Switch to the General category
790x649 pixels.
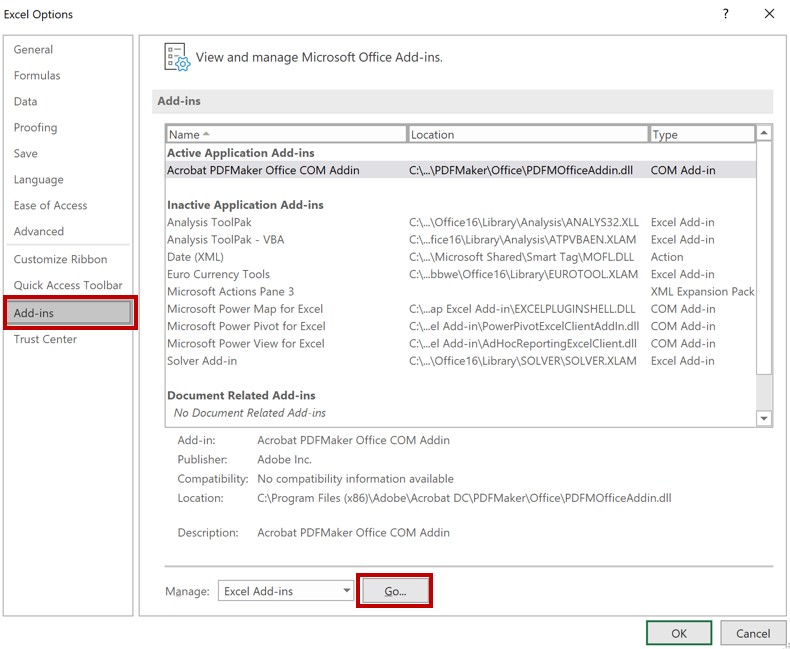pos(34,50)
